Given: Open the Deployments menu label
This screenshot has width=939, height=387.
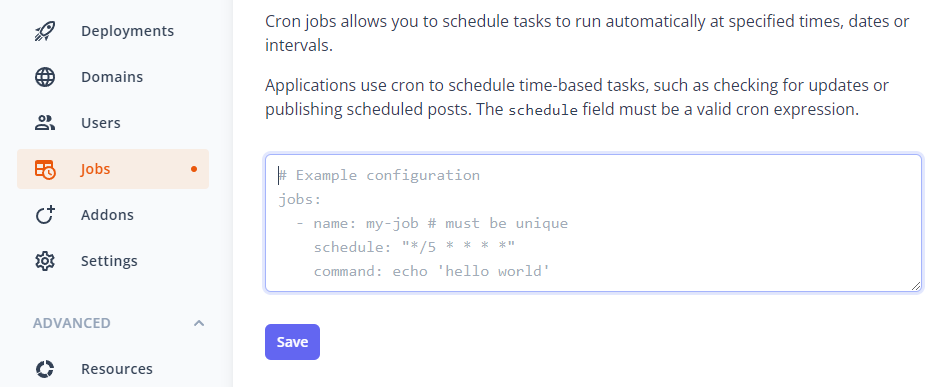Looking at the screenshot, I should (x=128, y=31).
